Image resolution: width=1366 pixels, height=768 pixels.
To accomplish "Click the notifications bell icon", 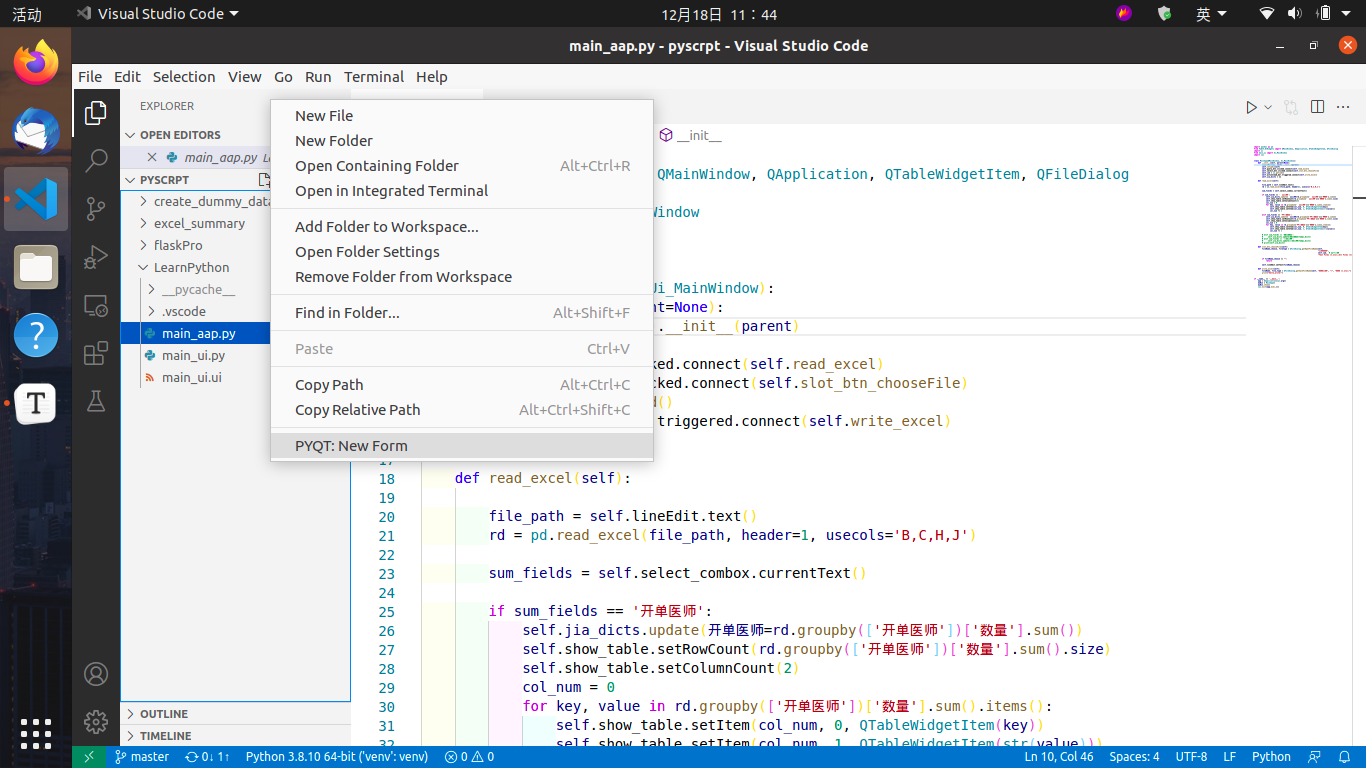I will [1344, 757].
